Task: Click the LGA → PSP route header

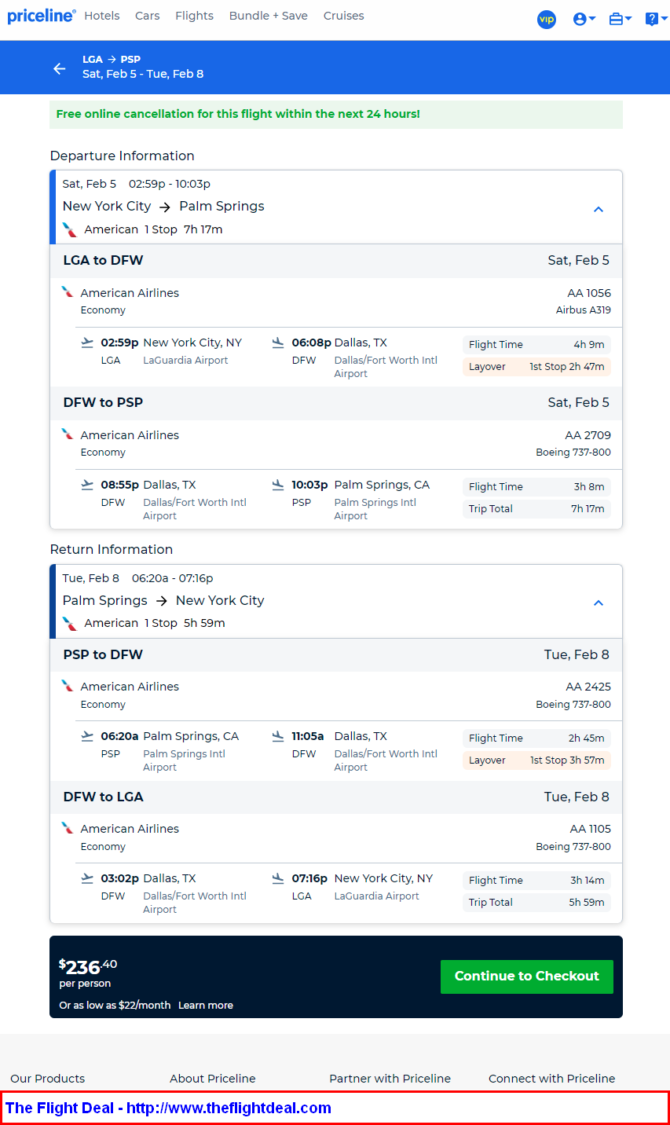Action: point(111,60)
